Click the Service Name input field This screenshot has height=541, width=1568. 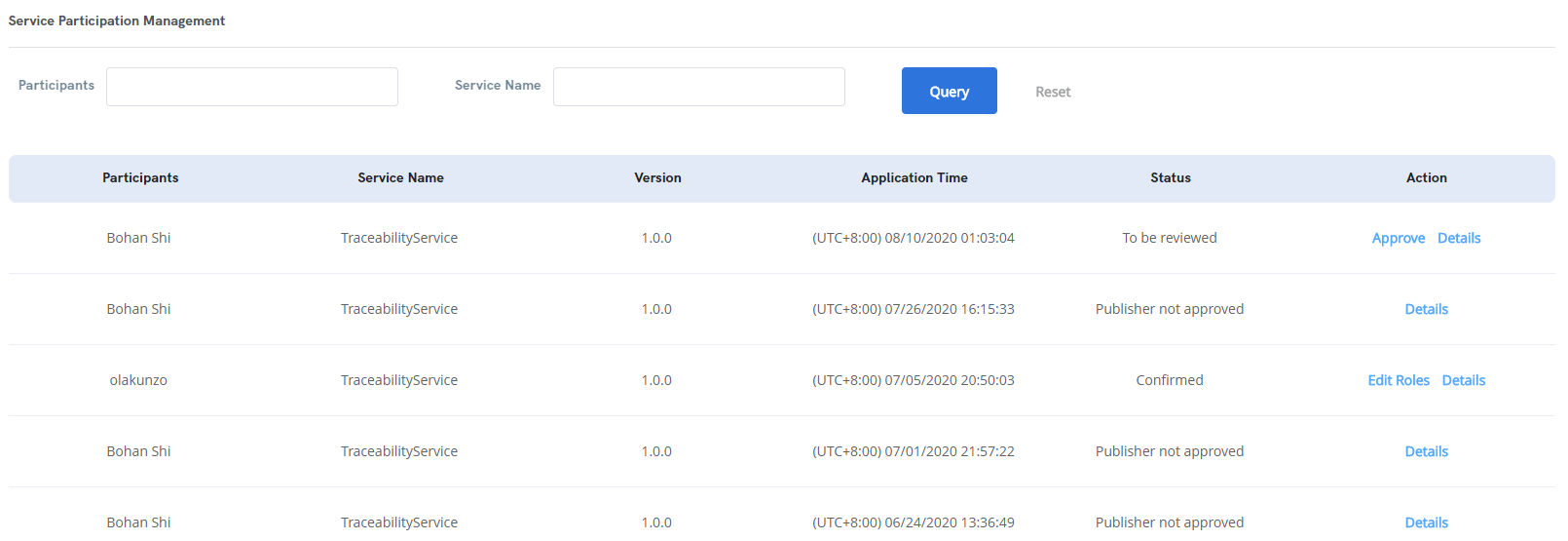tap(699, 87)
